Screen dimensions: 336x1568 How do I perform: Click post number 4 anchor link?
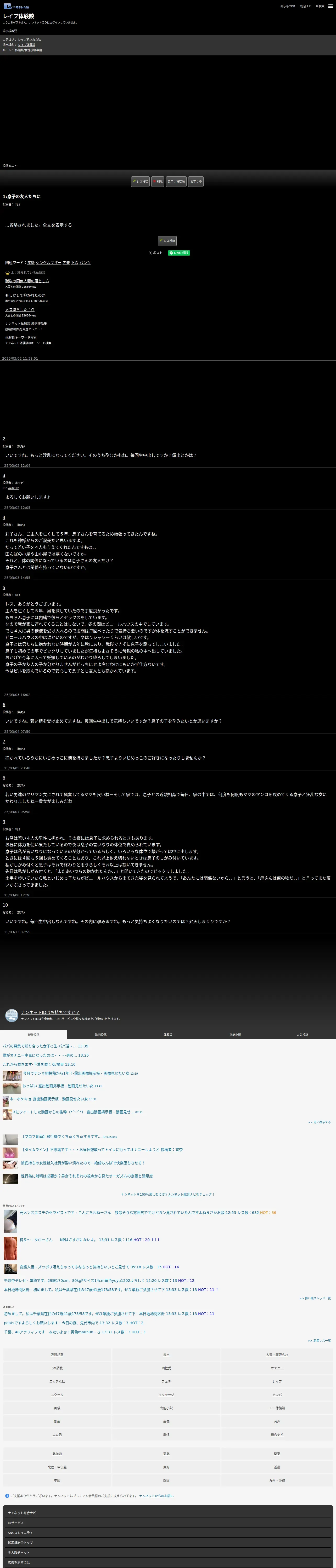point(4,517)
